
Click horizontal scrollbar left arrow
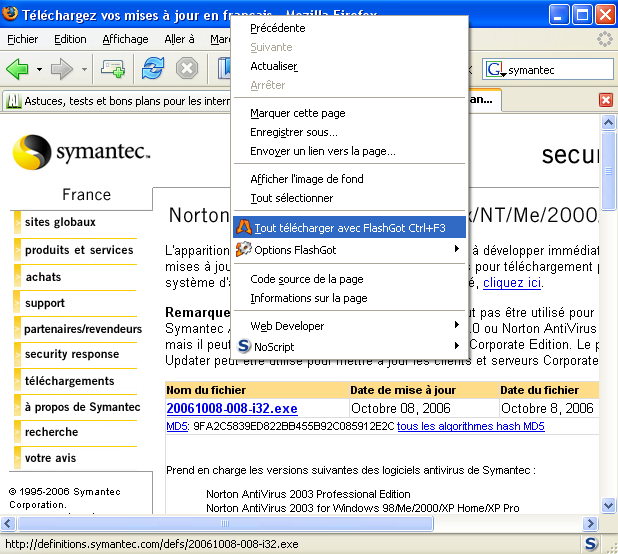(x=8, y=524)
